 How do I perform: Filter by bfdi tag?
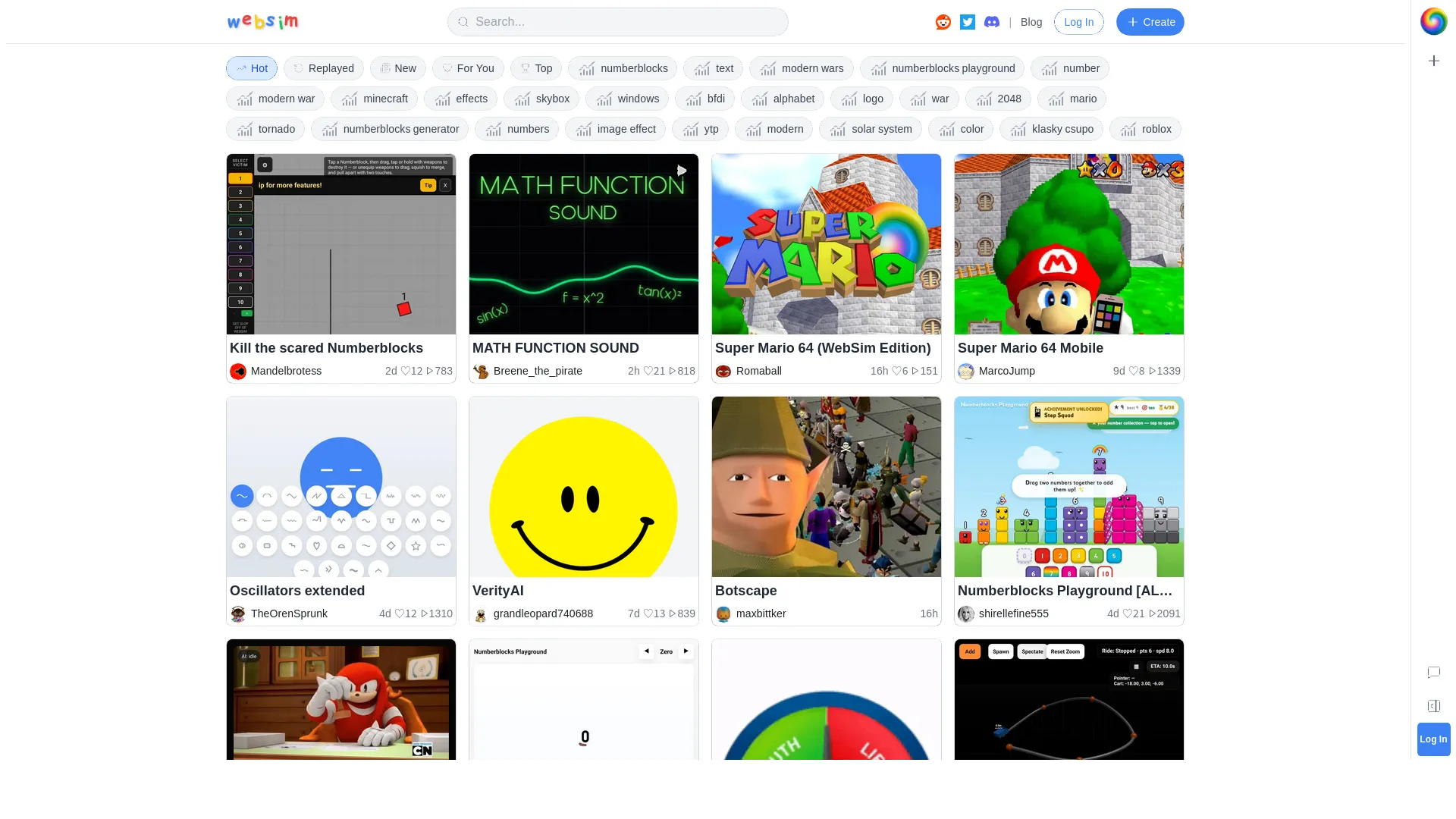pyautogui.click(x=705, y=99)
